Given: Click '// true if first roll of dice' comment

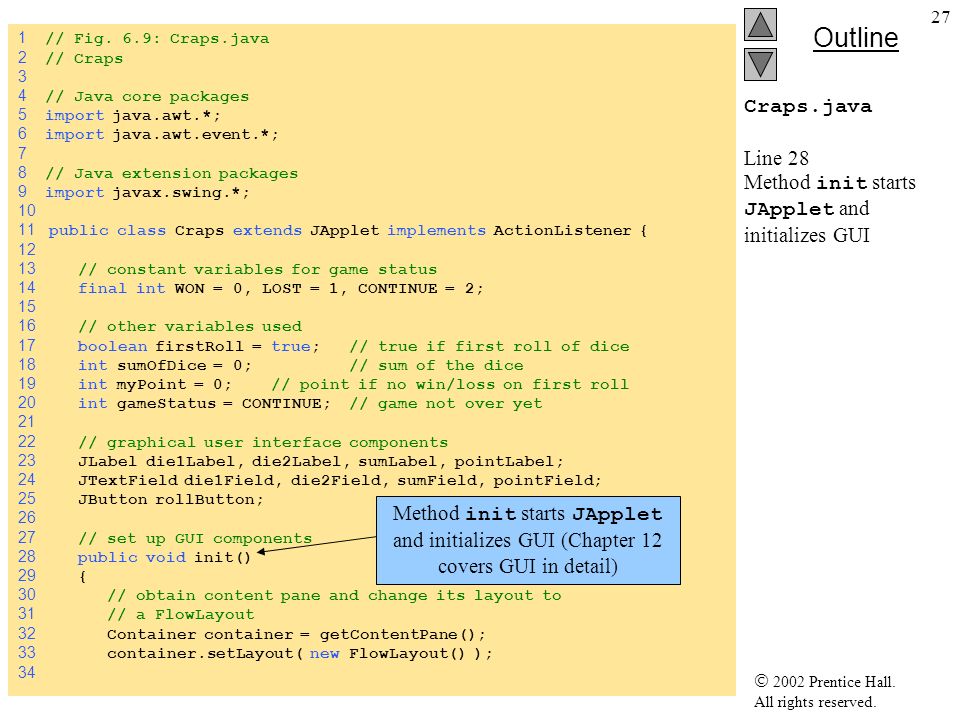Looking at the screenshot, I should point(489,347).
